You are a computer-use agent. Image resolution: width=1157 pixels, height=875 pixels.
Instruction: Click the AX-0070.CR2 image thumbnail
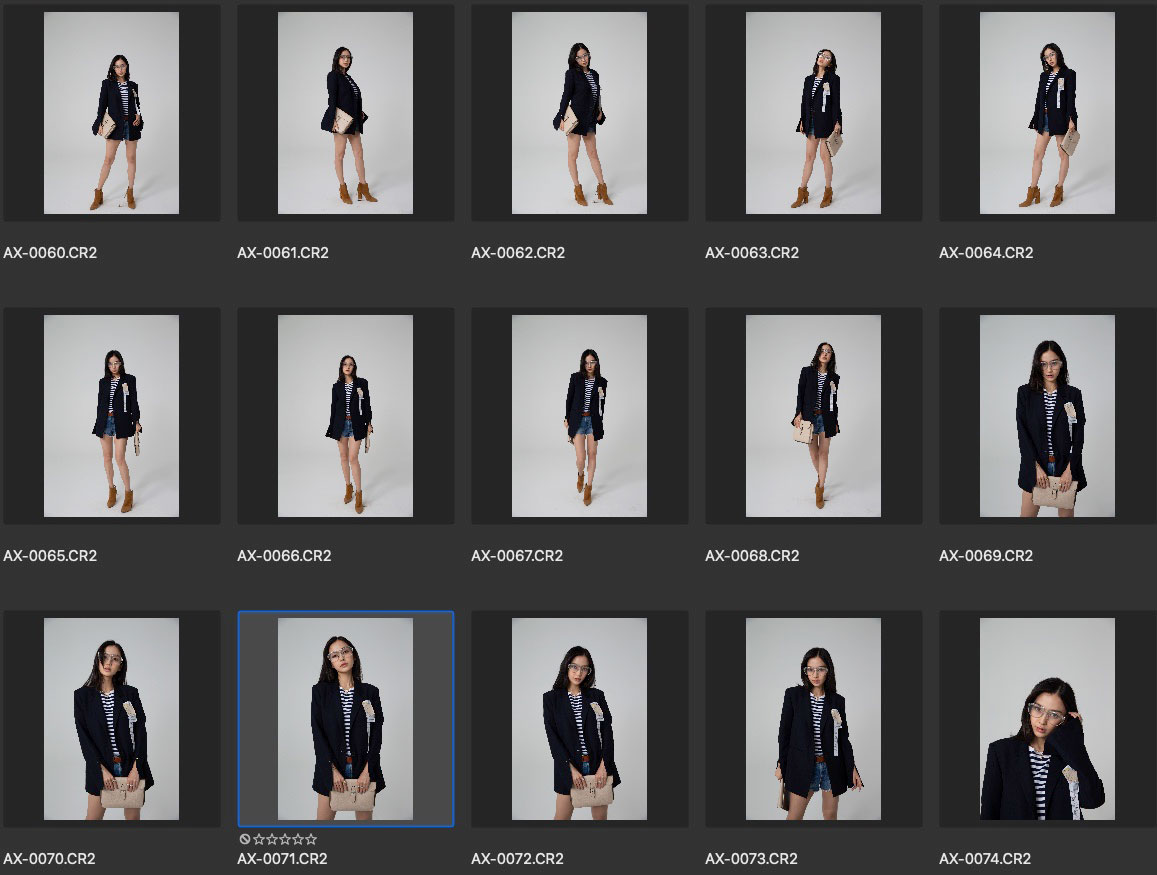pyautogui.click(x=111, y=719)
